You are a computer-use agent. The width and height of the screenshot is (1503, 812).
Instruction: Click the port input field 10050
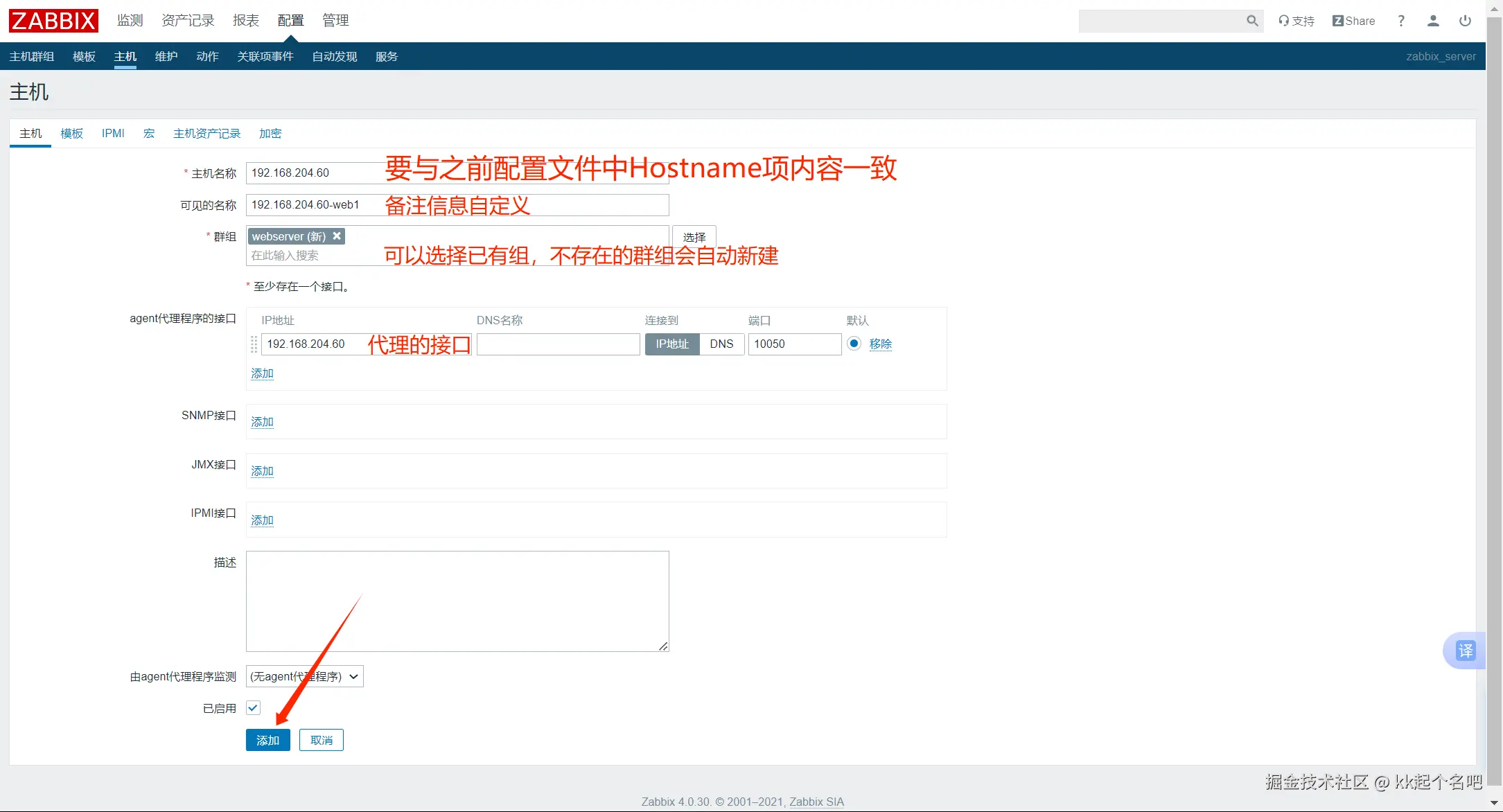794,344
